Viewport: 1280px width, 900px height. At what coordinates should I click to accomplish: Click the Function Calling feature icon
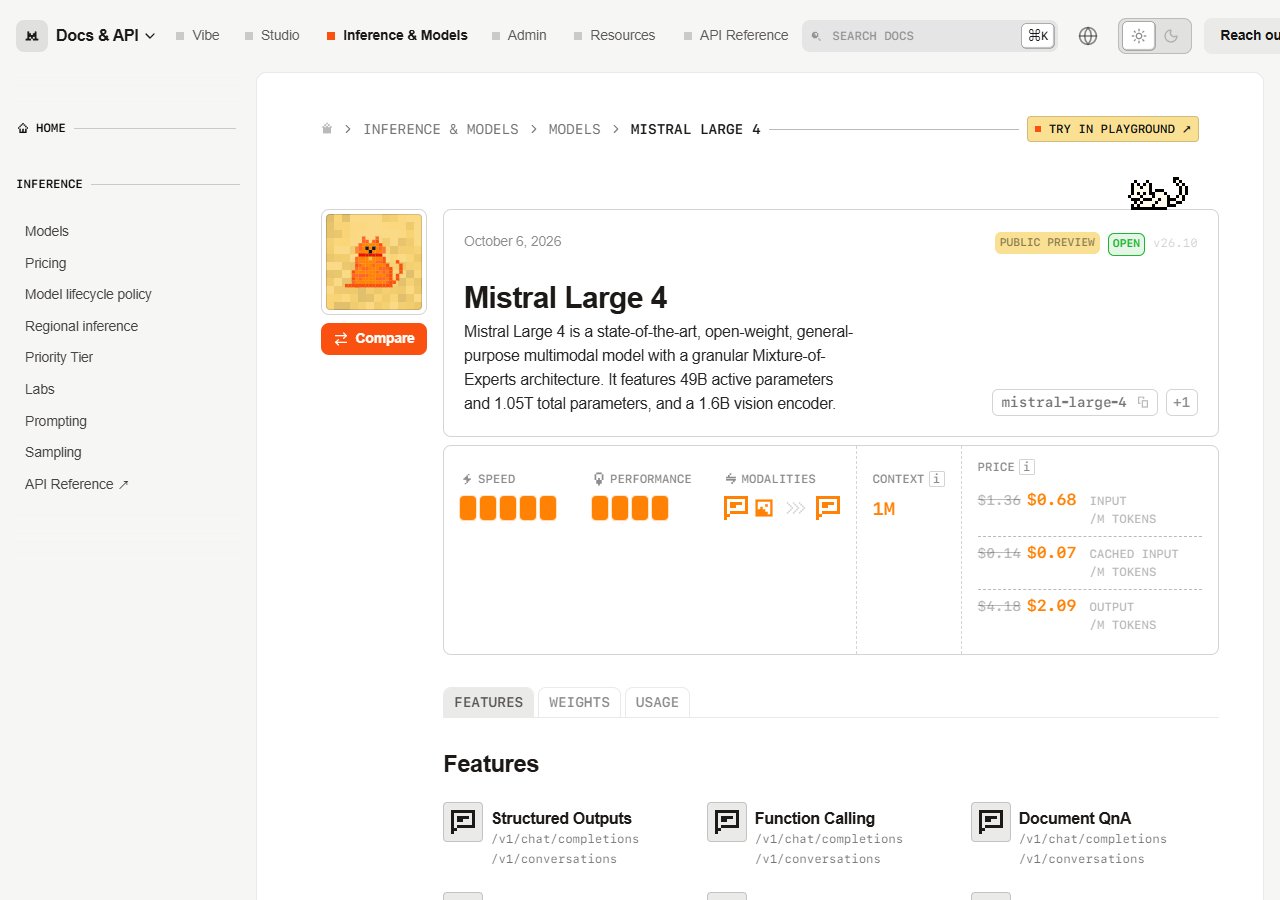[x=727, y=821]
